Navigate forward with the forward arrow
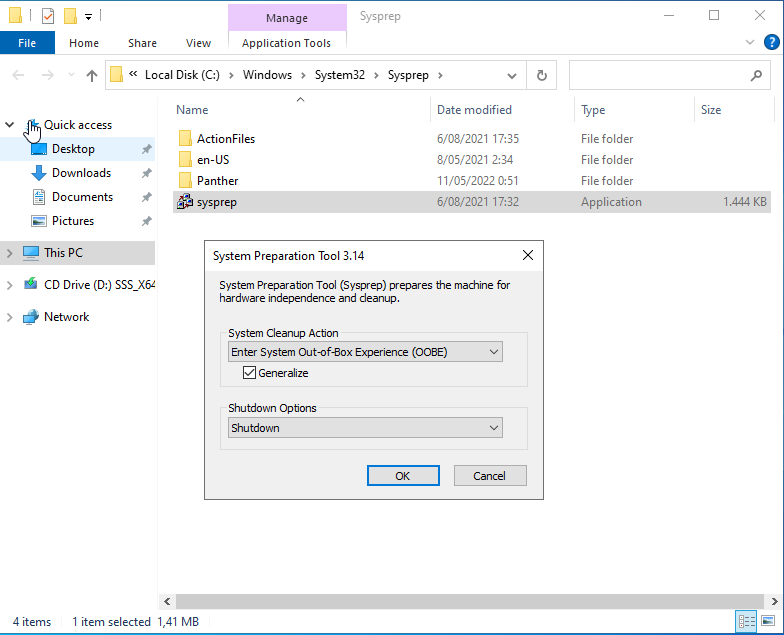 click(48, 76)
